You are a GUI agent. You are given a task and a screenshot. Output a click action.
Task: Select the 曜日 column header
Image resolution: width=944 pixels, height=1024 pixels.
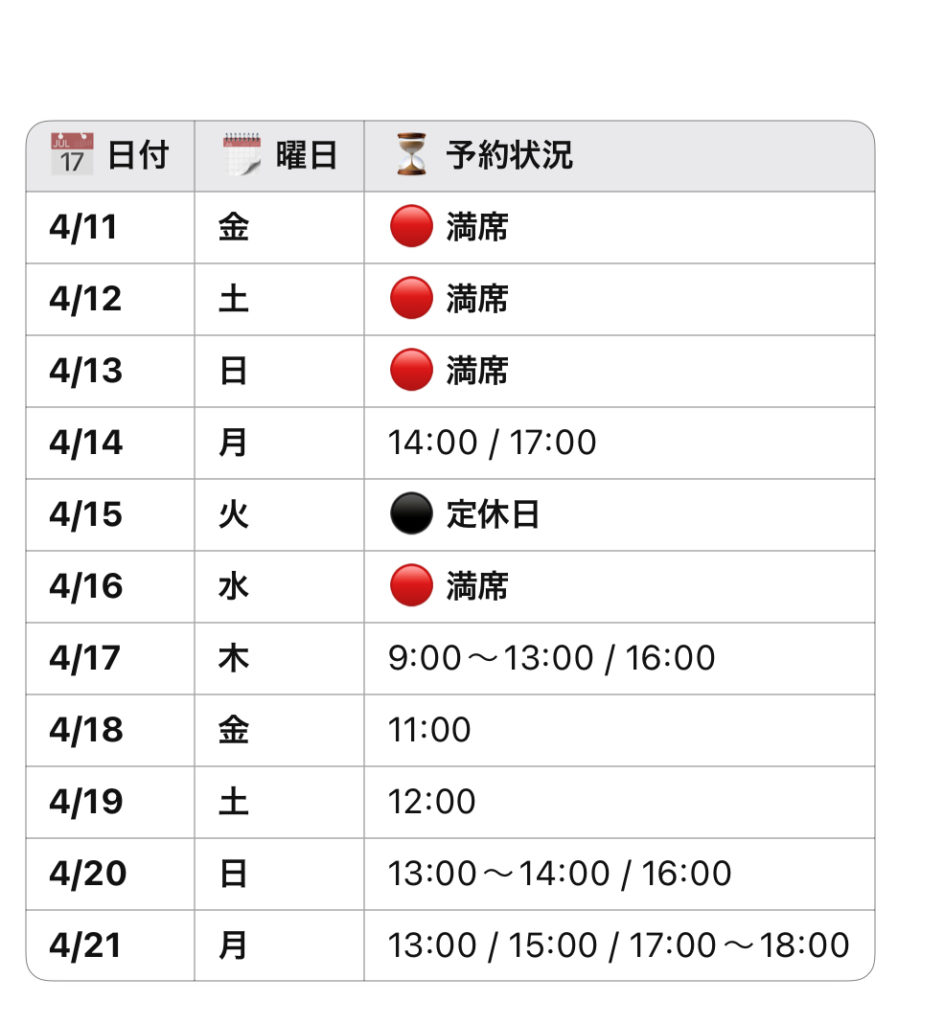(x=279, y=156)
